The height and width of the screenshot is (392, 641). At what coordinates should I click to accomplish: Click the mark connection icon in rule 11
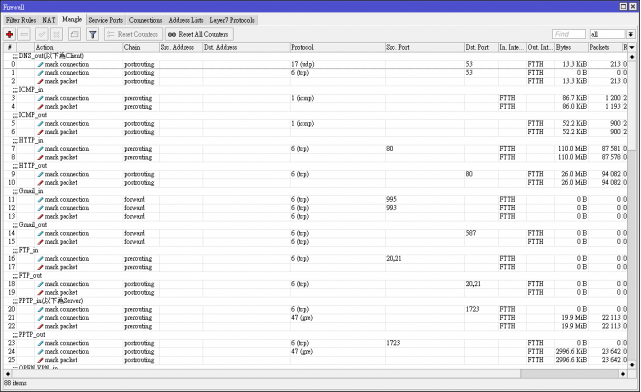click(x=40, y=200)
